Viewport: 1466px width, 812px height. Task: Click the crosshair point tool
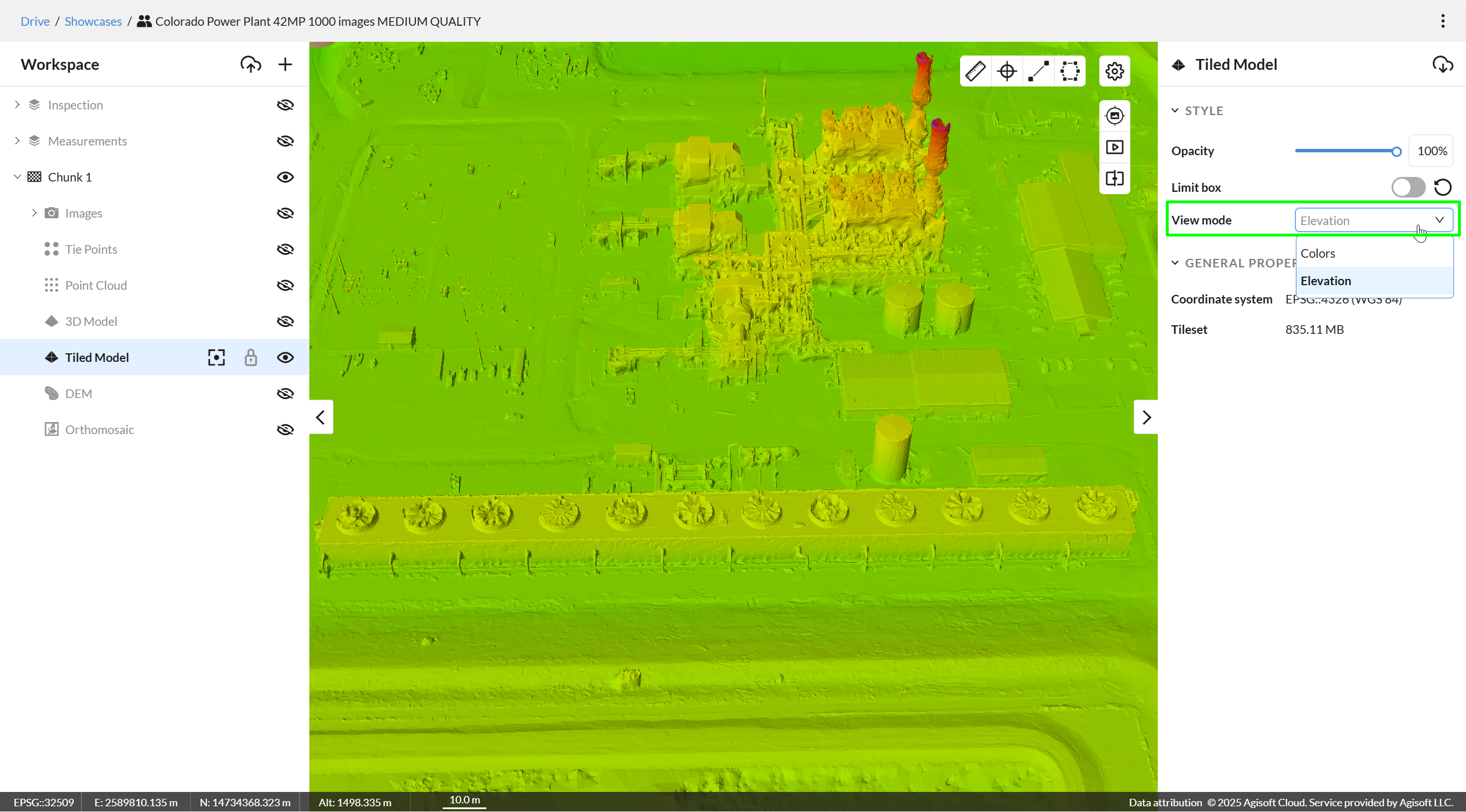pos(1007,71)
